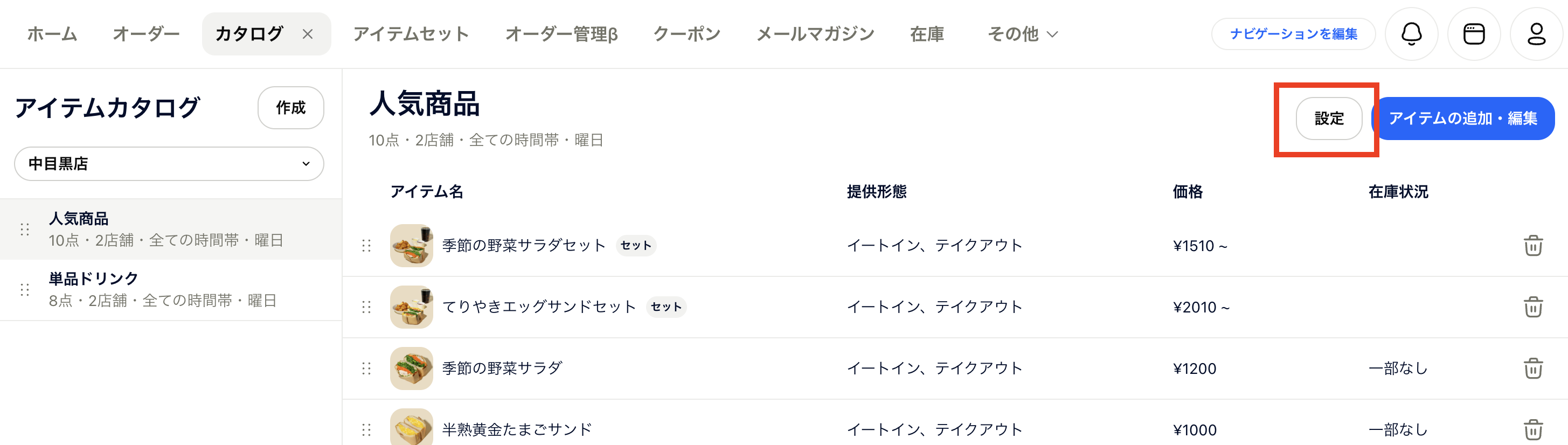
Task: Expand the その他 menu
Action: coord(1022,34)
